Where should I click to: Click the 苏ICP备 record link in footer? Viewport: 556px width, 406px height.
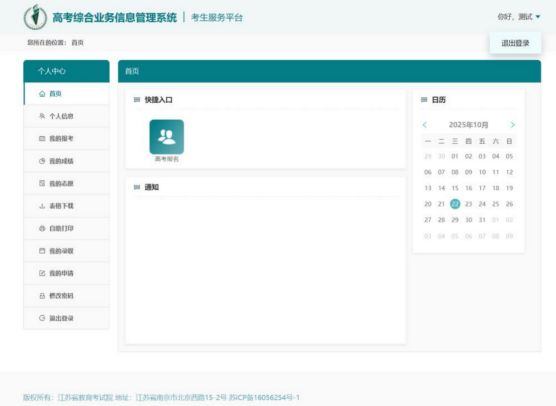[264, 397]
